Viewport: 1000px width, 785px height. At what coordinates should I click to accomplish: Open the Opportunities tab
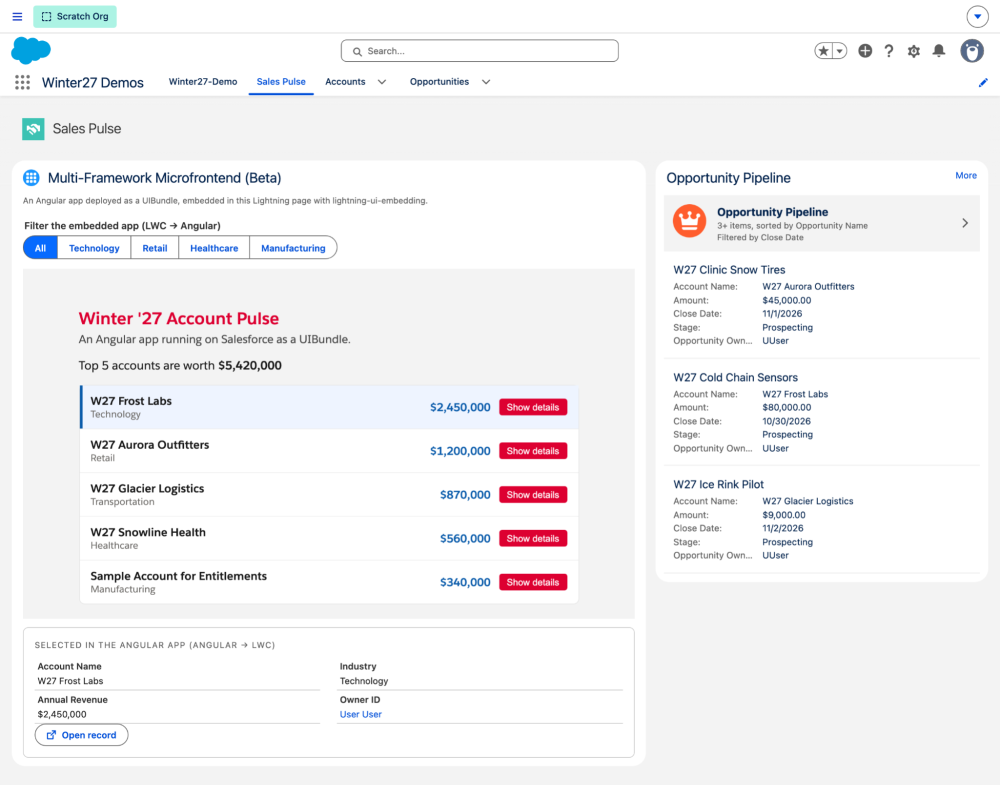(x=439, y=82)
